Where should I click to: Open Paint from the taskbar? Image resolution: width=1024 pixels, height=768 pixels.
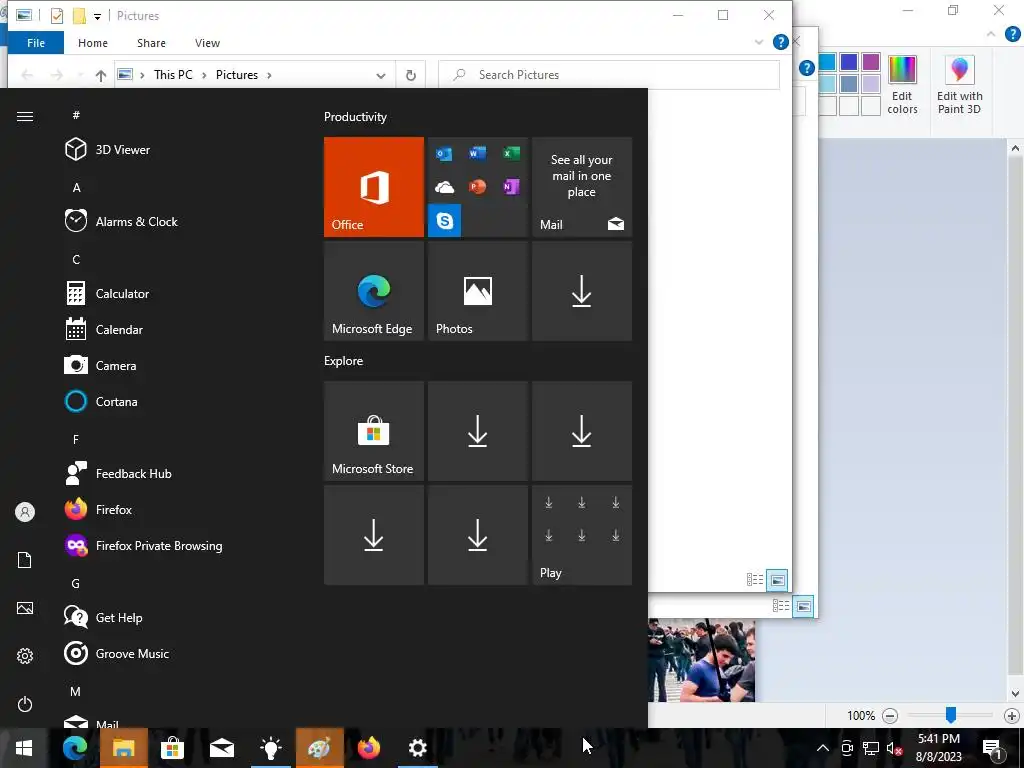point(319,748)
